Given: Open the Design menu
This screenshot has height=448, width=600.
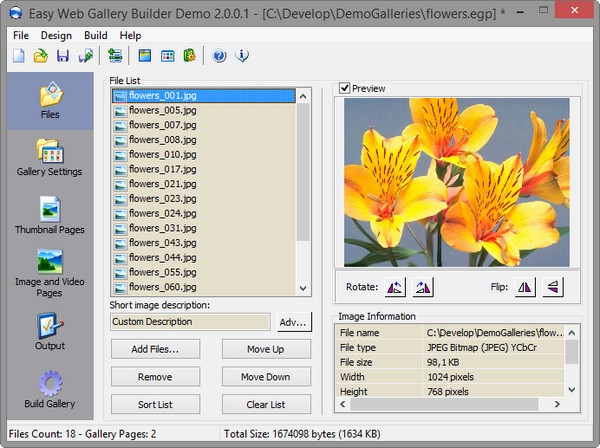Looking at the screenshot, I should (x=56, y=35).
